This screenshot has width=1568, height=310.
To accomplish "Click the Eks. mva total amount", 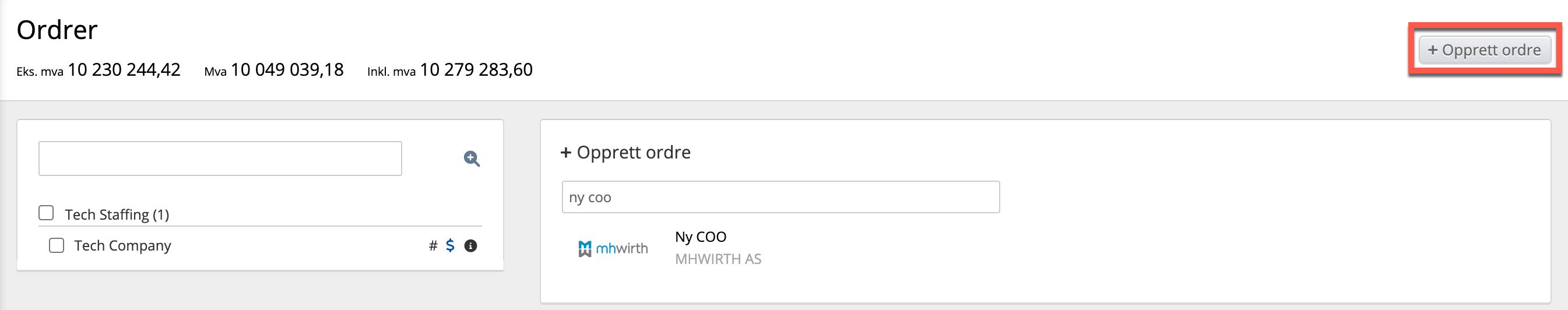I will (124, 70).
